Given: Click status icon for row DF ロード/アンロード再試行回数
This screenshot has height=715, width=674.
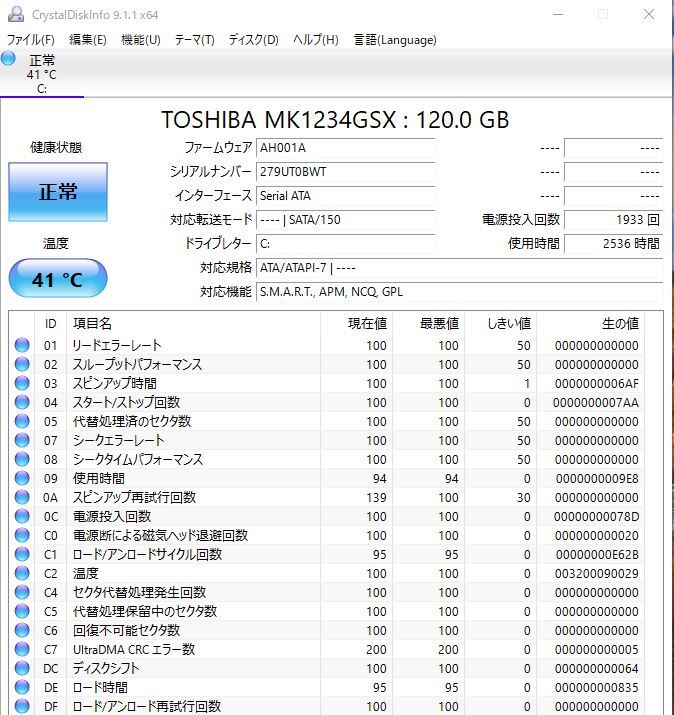Looking at the screenshot, I should 22,706.
